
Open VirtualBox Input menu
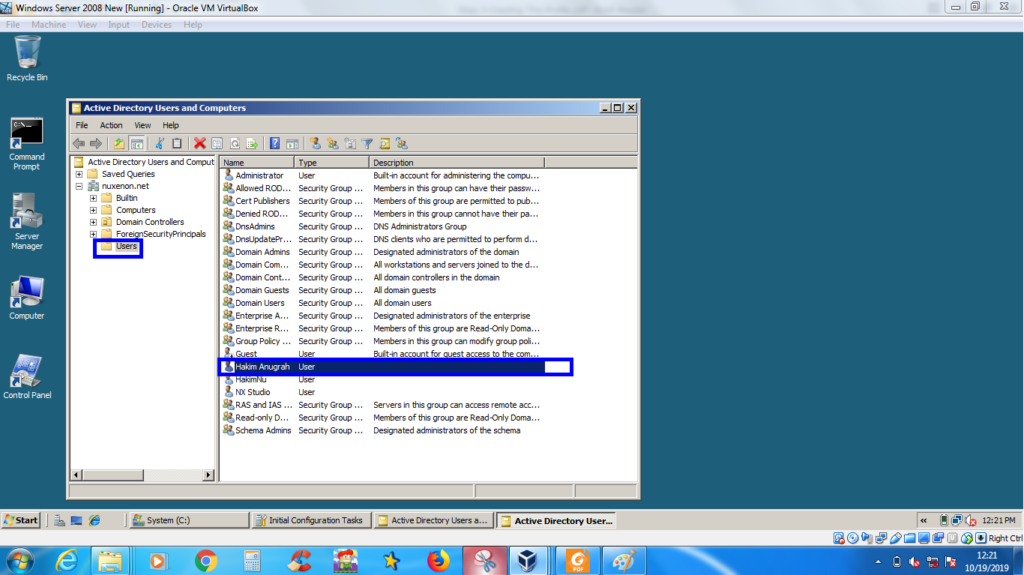point(118,25)
